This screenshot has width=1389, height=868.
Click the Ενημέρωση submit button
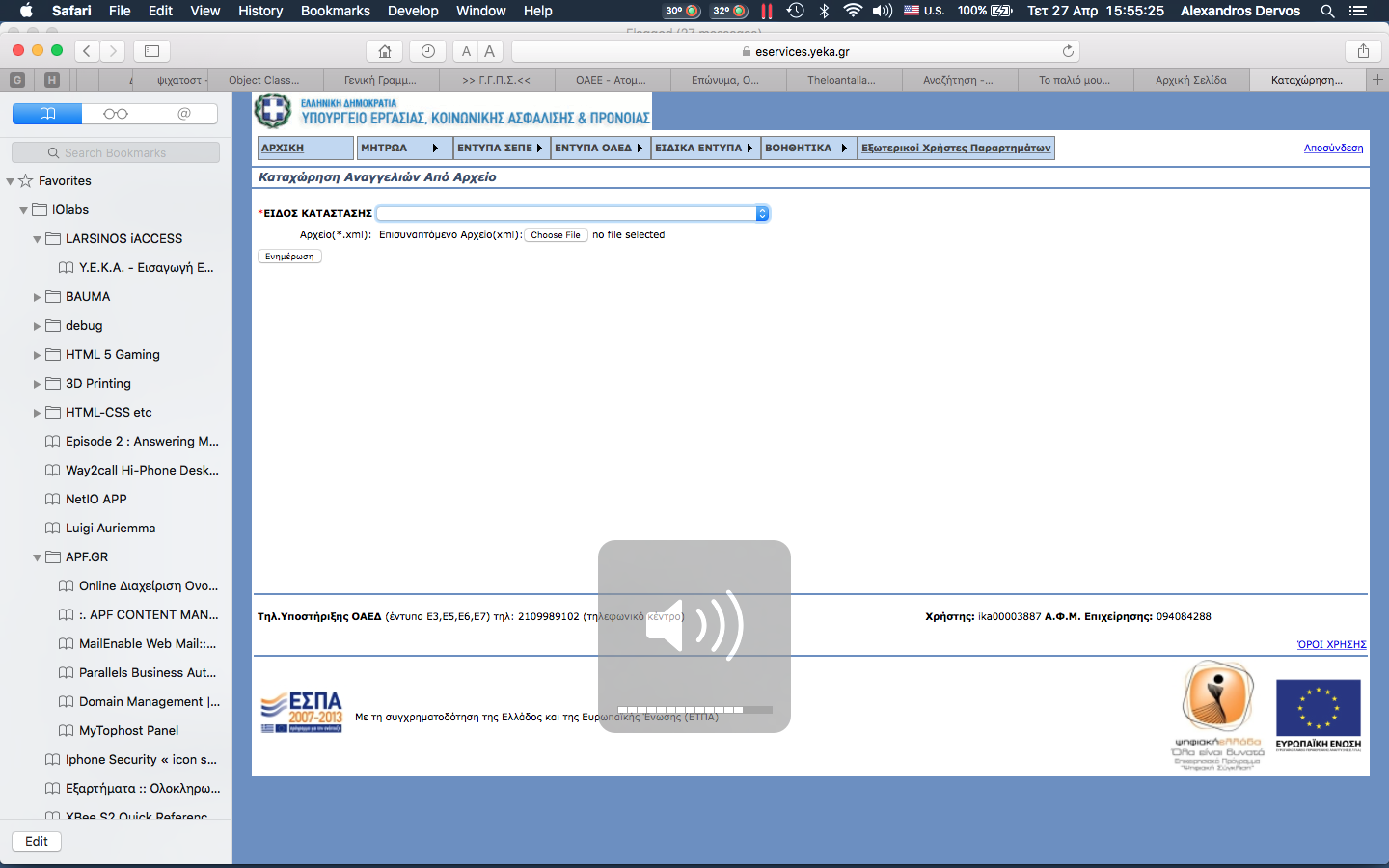[x=289, y=257]
